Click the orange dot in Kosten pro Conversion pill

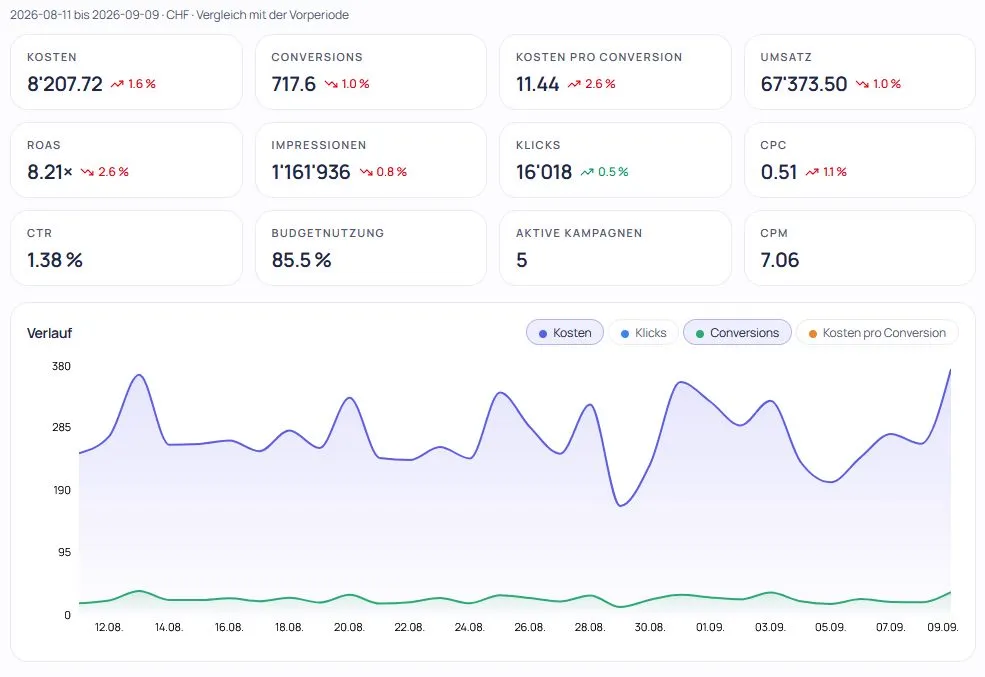(812, 334)
